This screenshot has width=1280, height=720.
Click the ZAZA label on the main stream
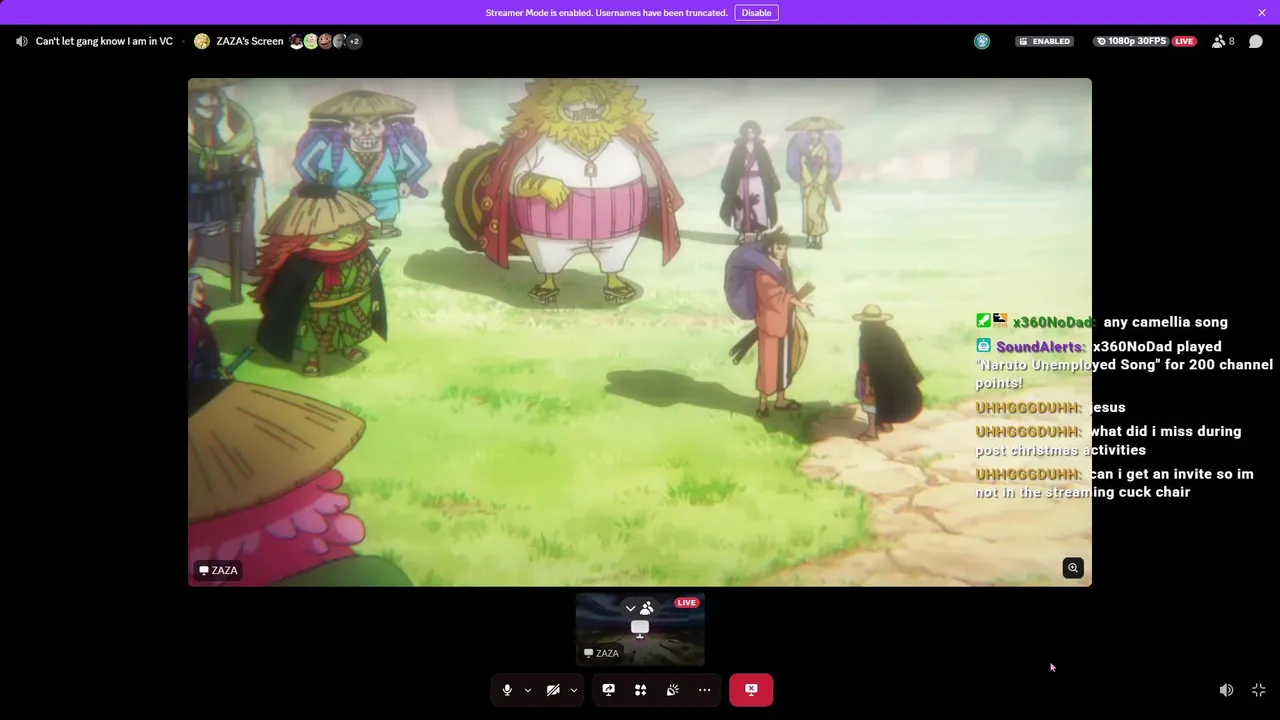pos(219,570)
